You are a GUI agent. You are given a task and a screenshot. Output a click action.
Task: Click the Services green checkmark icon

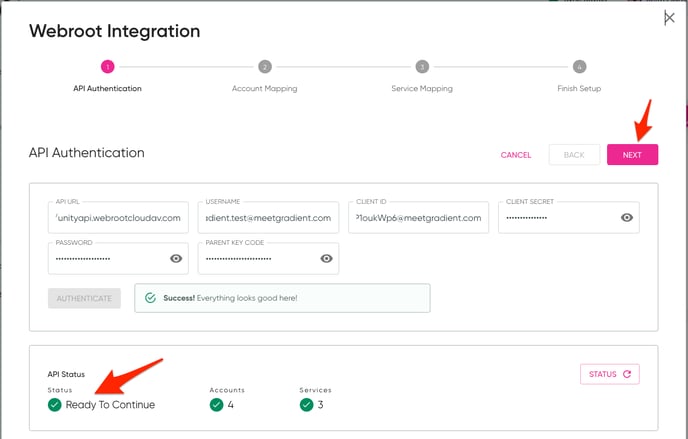pos(306,404)
